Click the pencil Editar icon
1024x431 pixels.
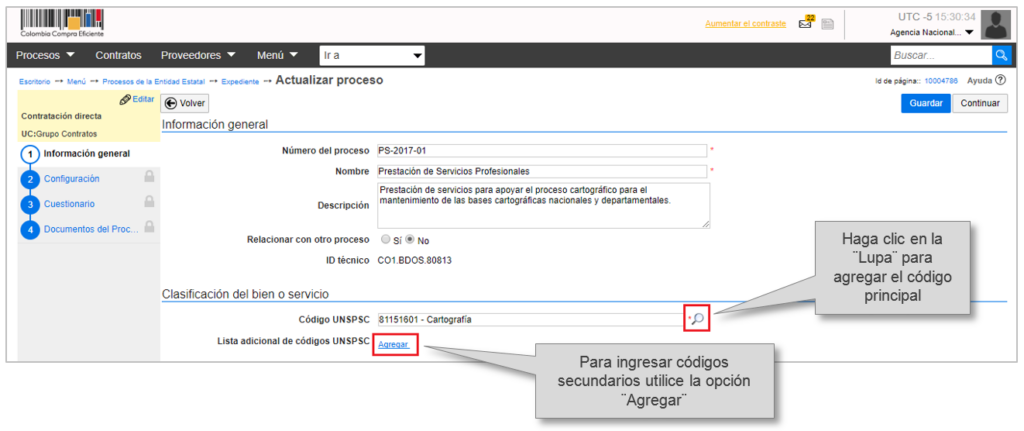[125, 99]
